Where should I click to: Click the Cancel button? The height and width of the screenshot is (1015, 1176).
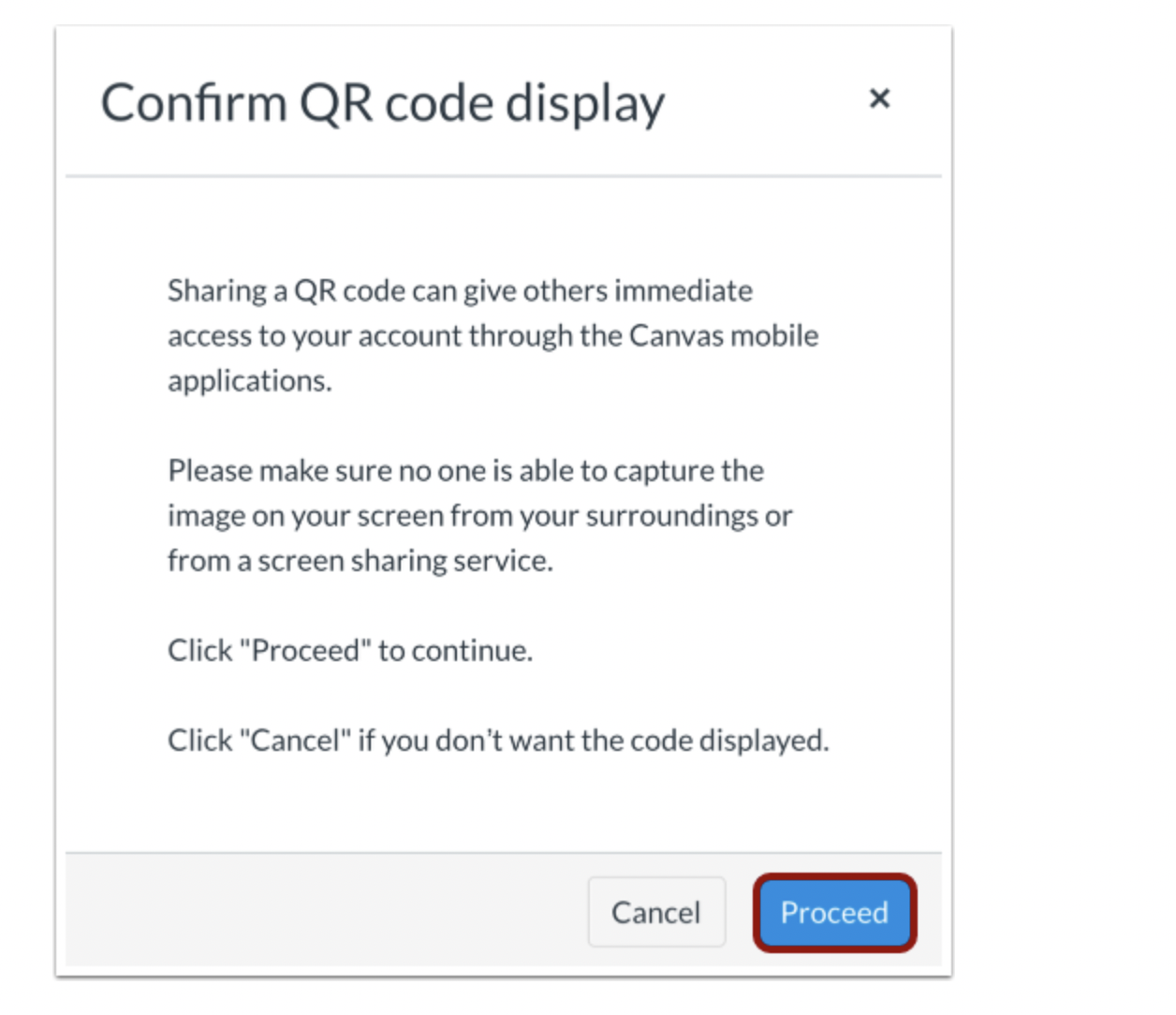pyautogui.click(x=655, y=912)
